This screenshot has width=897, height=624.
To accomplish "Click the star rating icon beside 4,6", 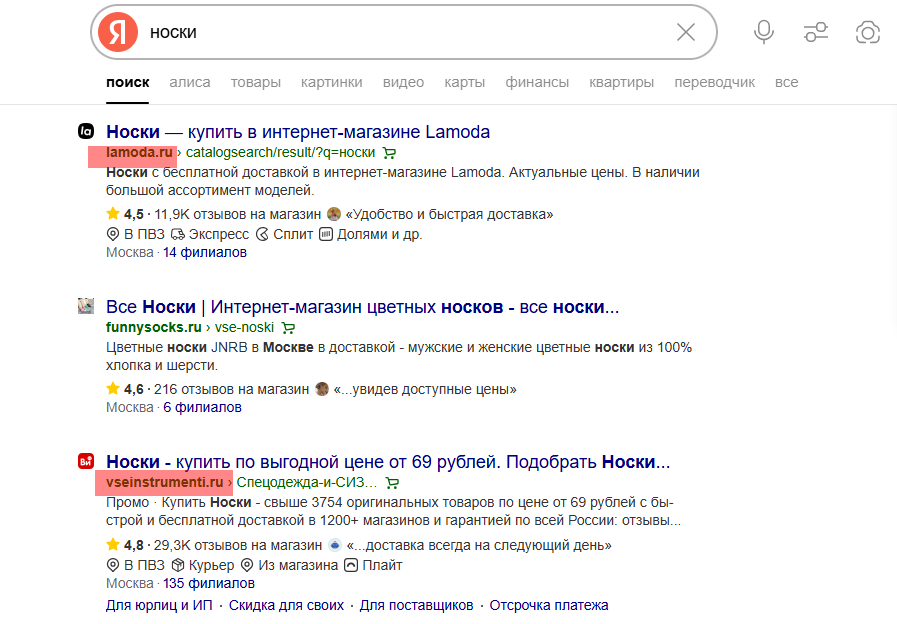I will (x=113, y=389).
